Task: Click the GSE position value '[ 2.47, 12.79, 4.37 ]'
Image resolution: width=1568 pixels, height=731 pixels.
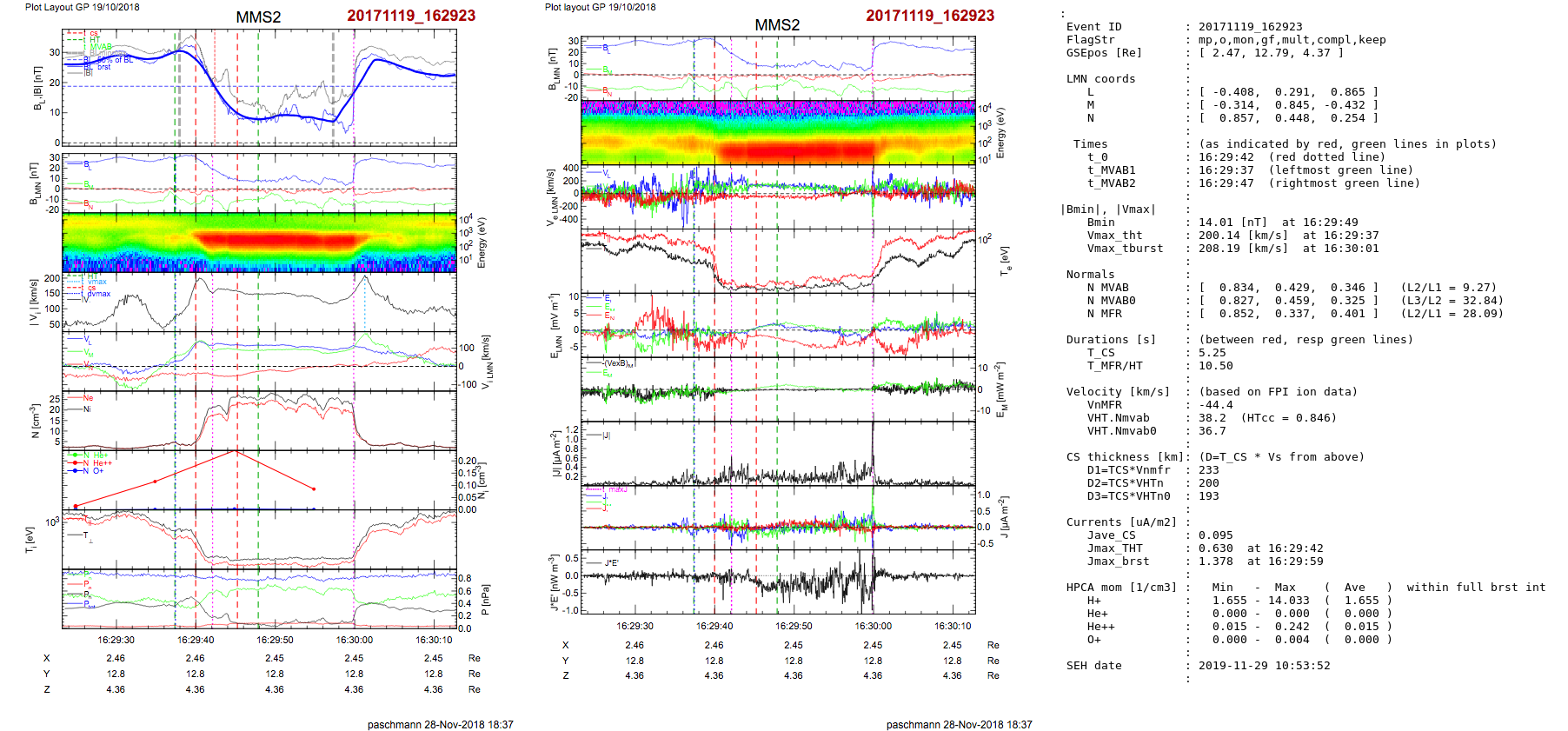Action: click(1271, 53)
